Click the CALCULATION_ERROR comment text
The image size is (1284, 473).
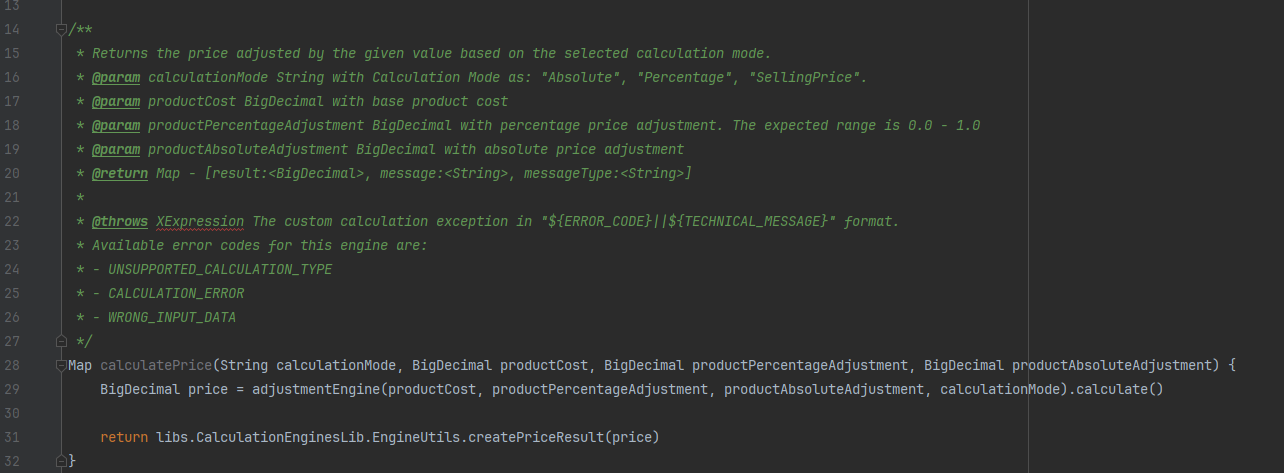tap(176, 293)
